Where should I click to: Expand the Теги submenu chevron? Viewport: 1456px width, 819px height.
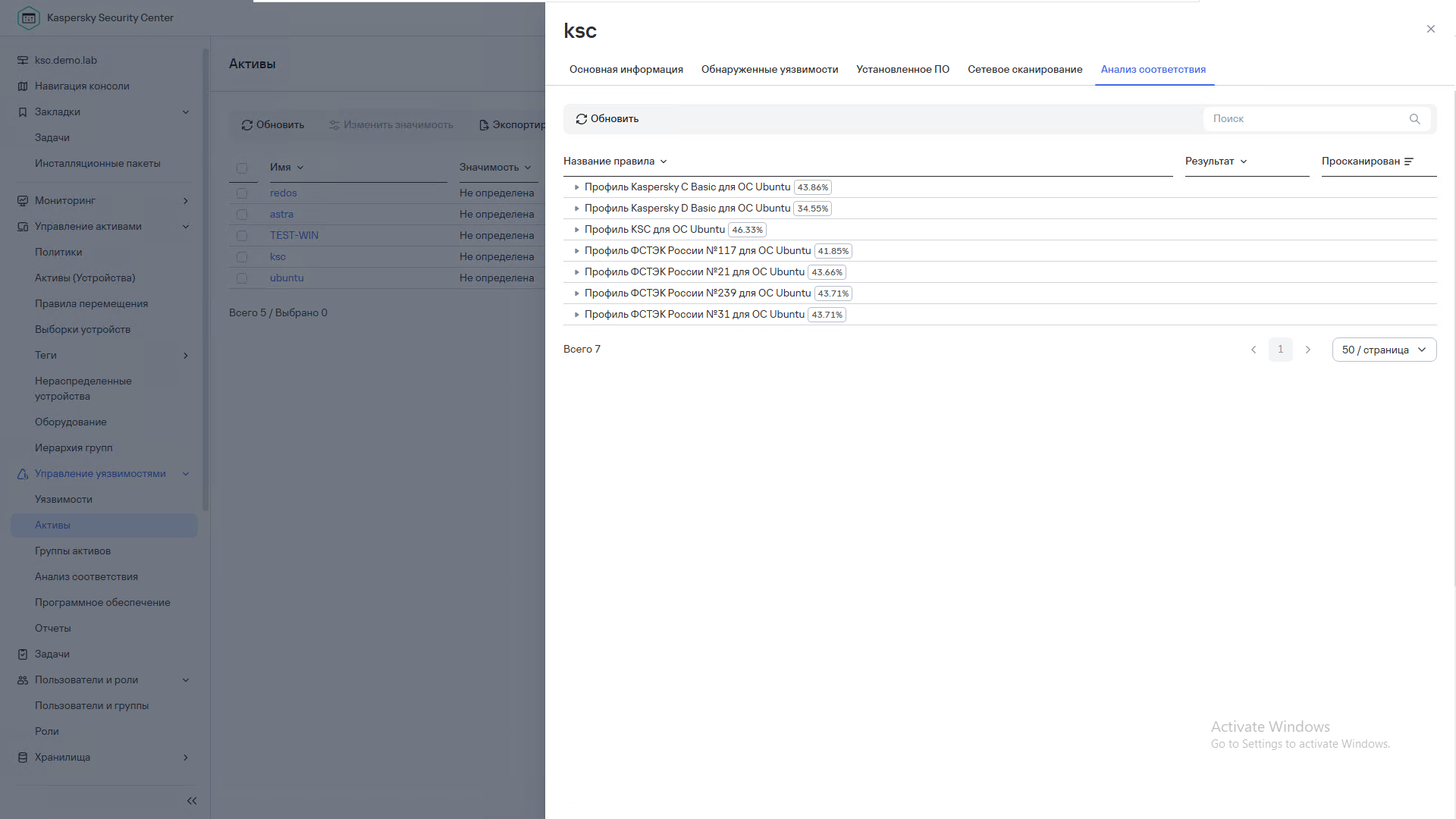(x=186, y=356)
